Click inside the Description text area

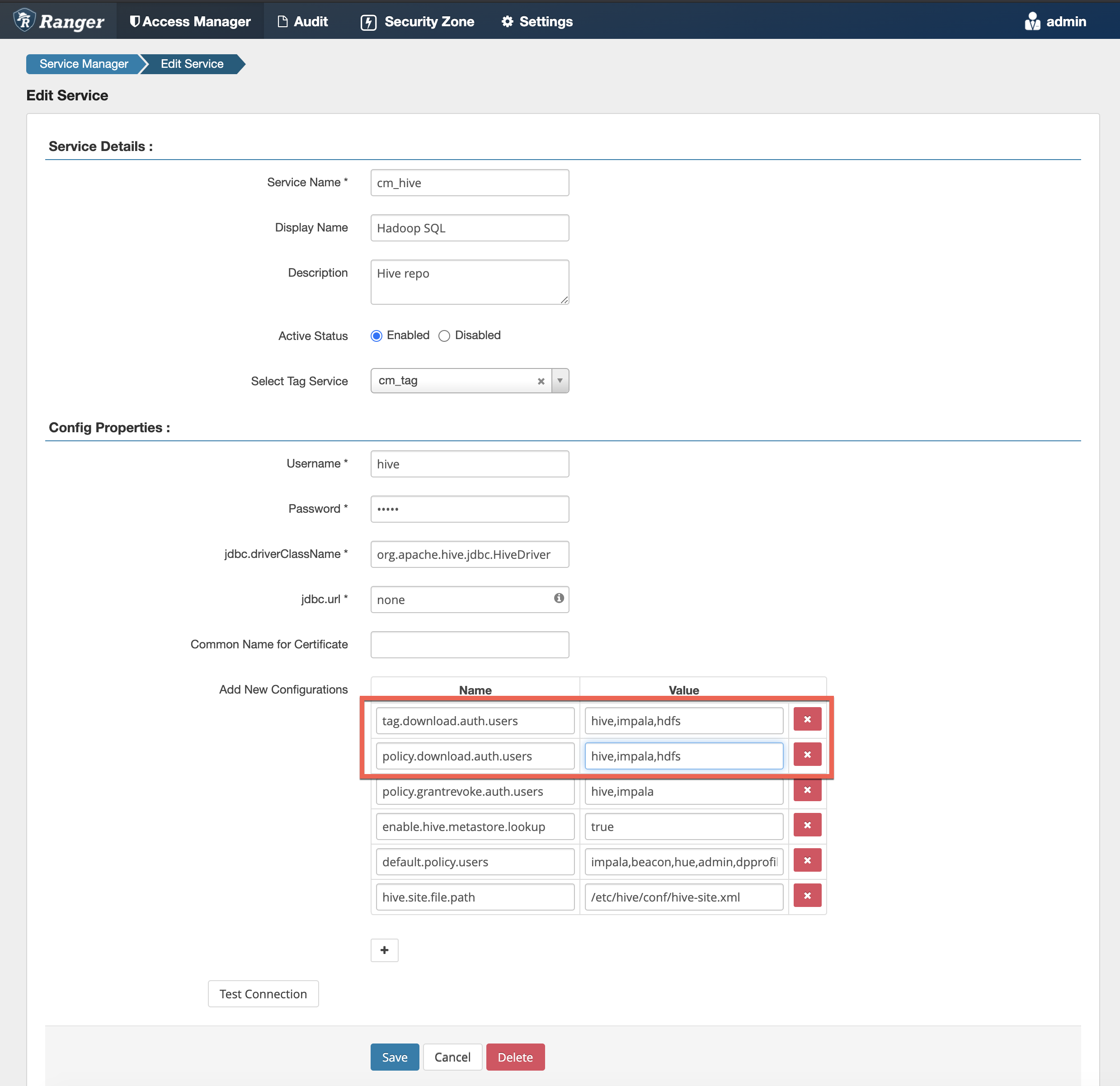coord(469,281)
